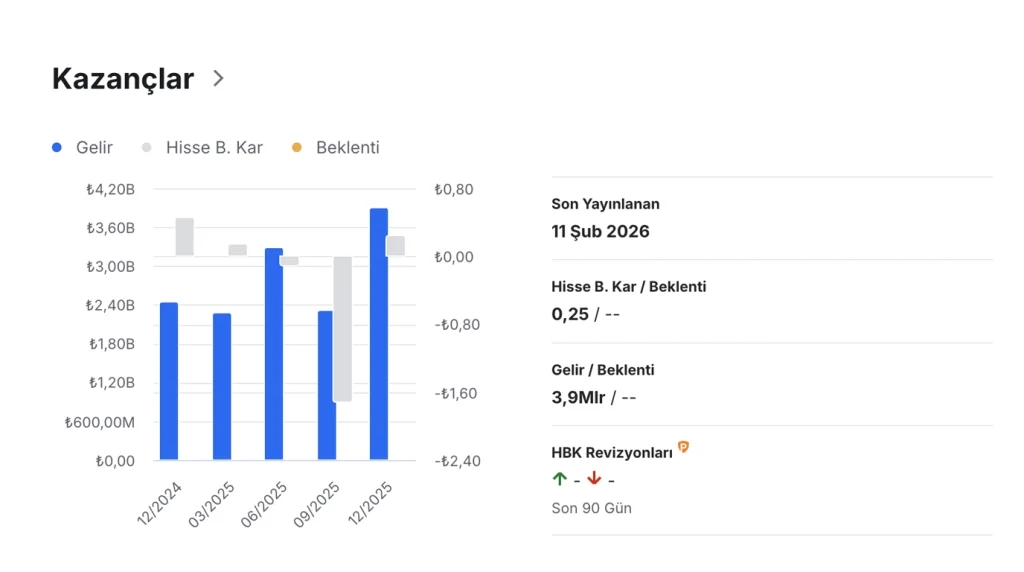Click the Son Yayınlanan label
Viewport: 1024px width, 572px height.
[605, 204]
